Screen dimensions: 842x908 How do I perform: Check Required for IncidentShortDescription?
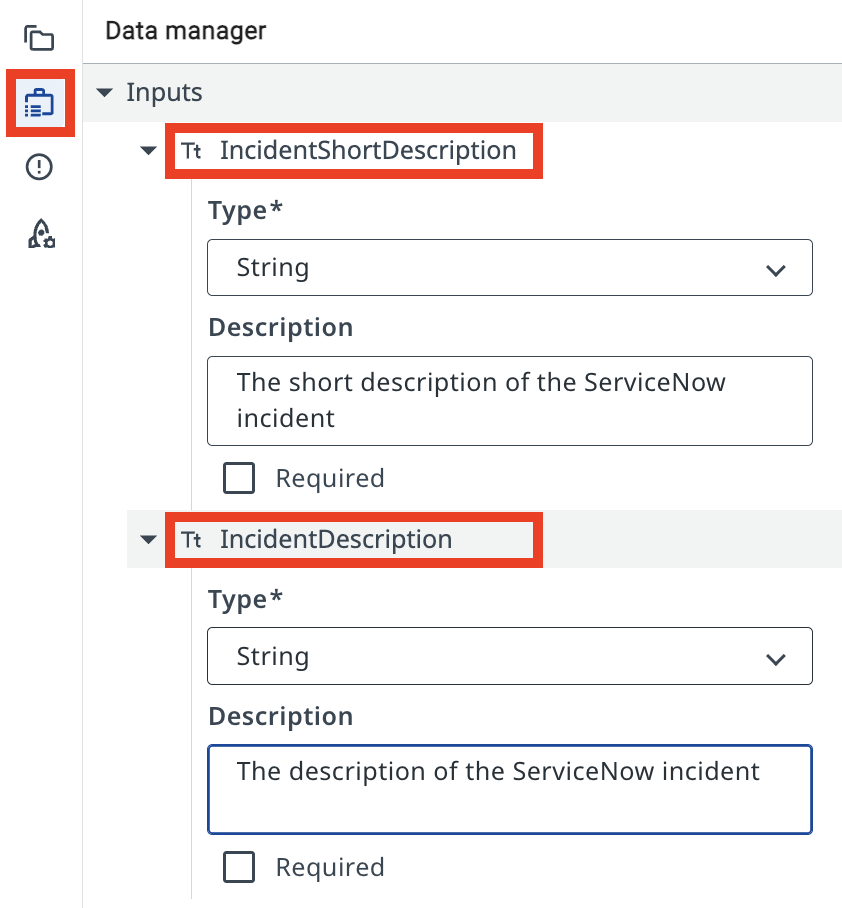tap(239, 478)
